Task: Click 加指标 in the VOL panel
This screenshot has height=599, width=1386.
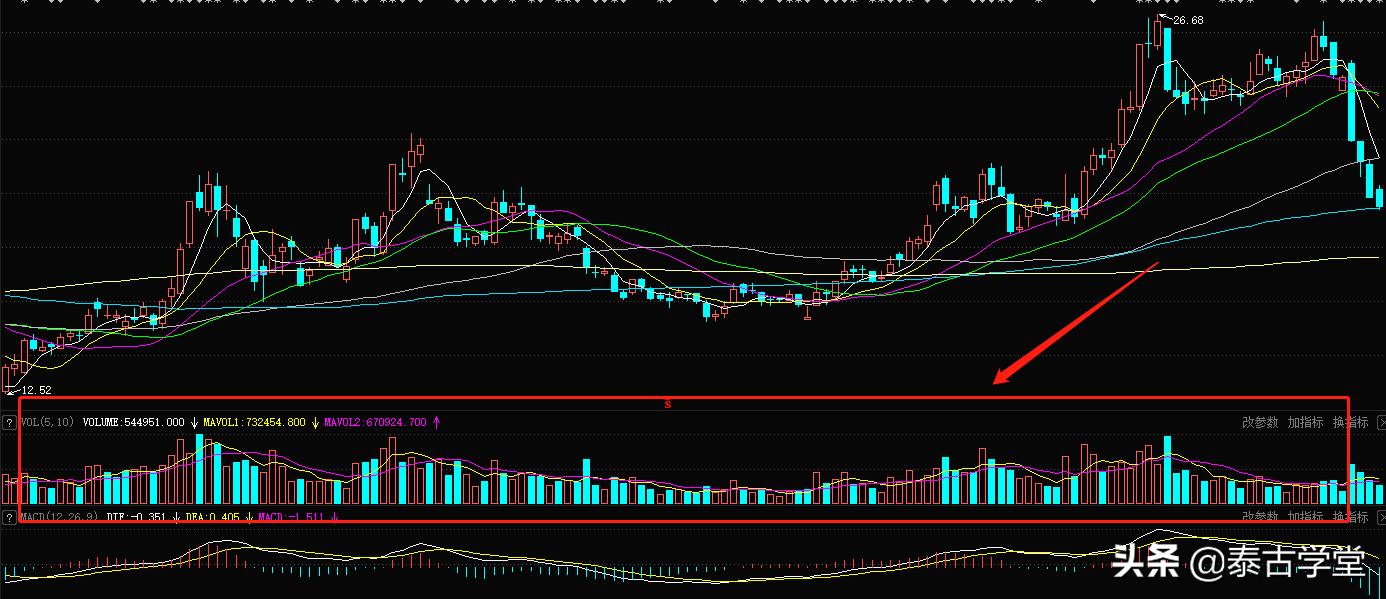Action: point(1305,423)
